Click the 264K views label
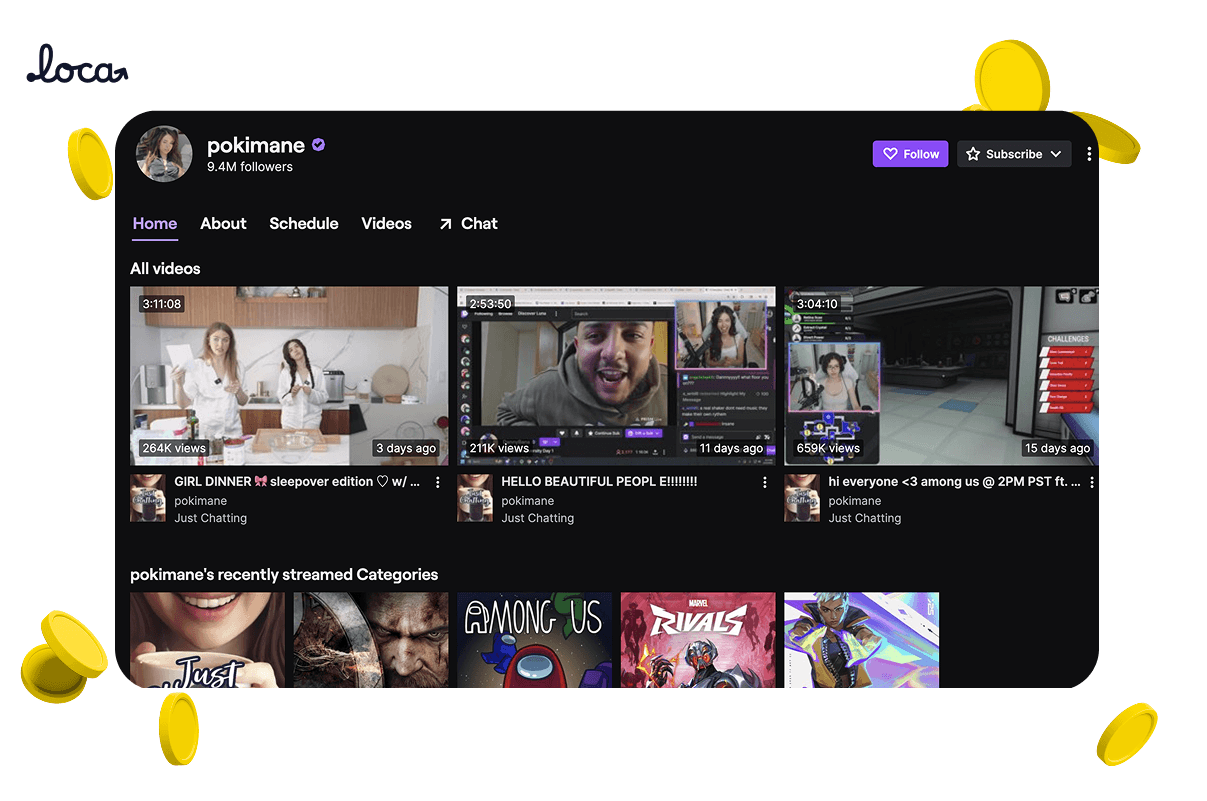This screenshot has height=801, width=1207. click(x=173, y=448)
